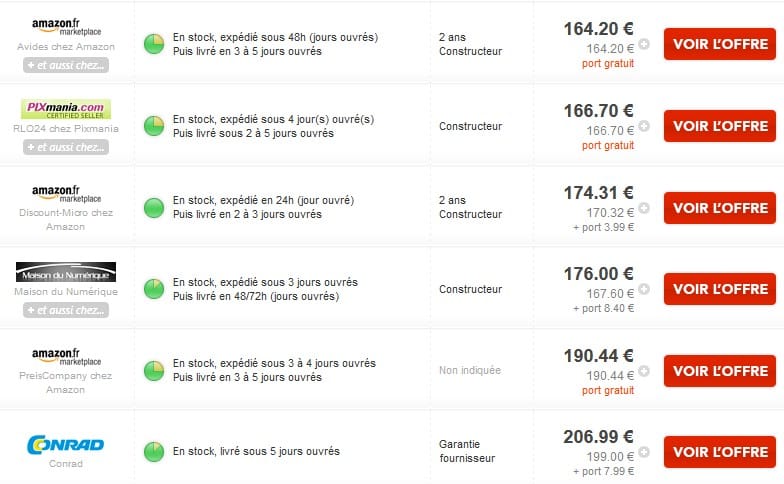Image resolution: width=784 pixels, height=484 pixels.
Task: Click the PIXmania.com certified seller logo
Action: point(66,109)
